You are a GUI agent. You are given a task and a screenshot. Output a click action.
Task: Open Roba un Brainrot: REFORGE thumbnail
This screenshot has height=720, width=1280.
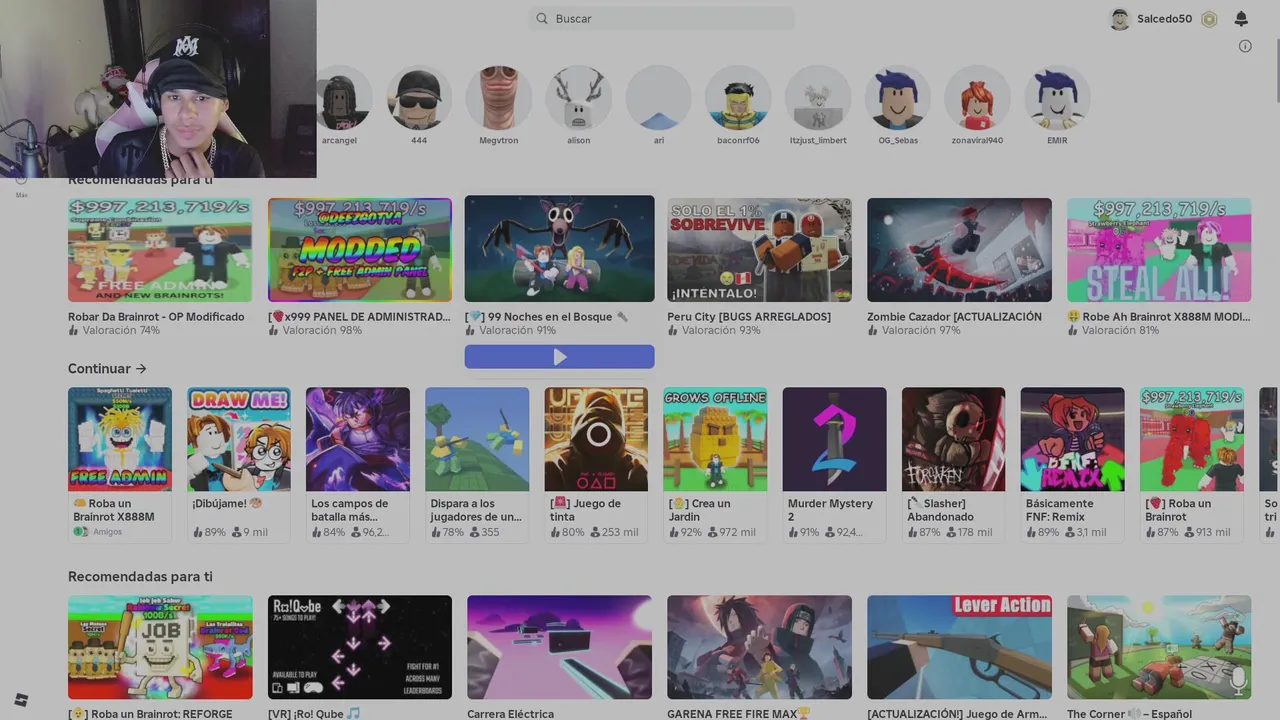[x=160, y=648]
